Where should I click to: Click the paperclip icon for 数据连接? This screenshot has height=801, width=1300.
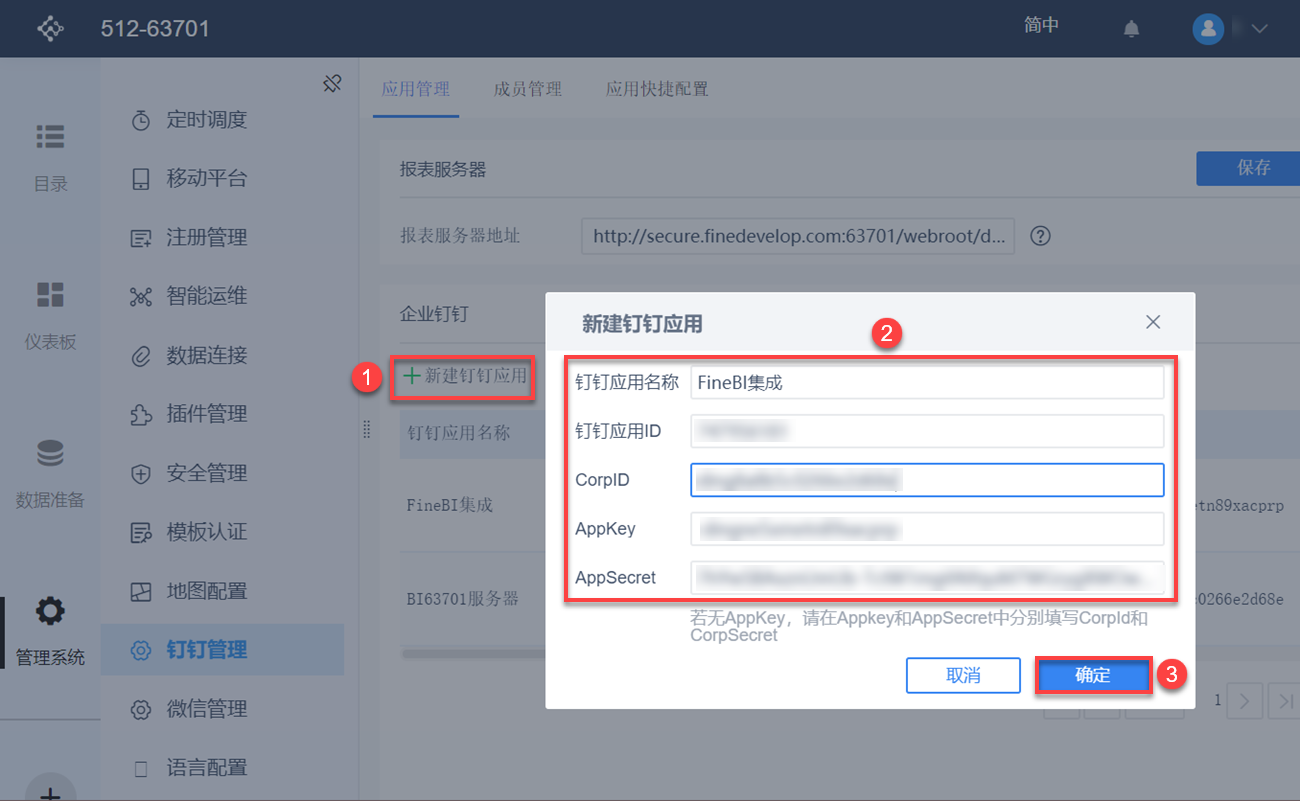coord(141,356)
